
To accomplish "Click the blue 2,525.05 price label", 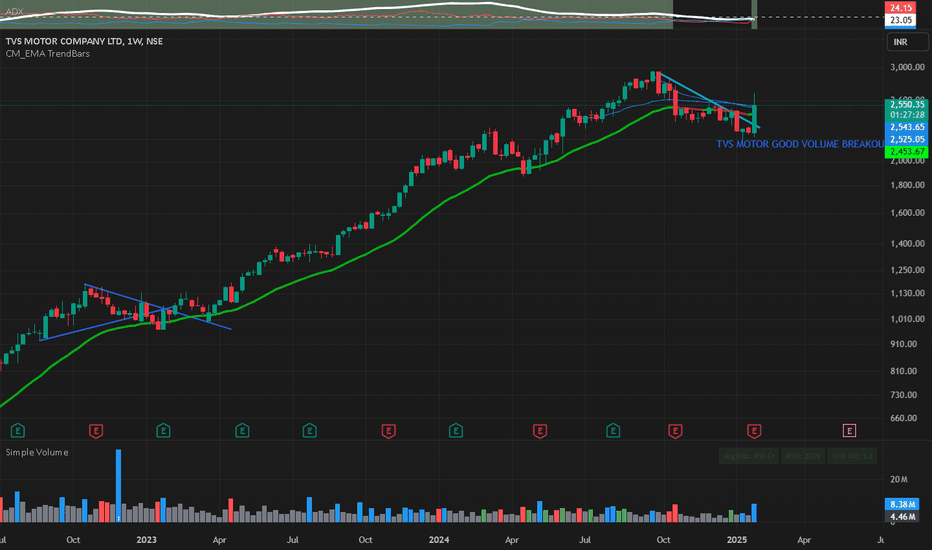I will pos(907,140).
